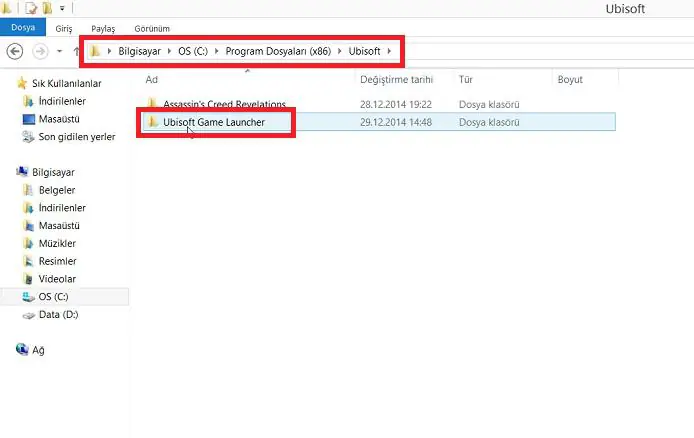Select Assassin's Creed Revelations folder name
This screenshot has height=438, width=694.
[x=224, y=104]
